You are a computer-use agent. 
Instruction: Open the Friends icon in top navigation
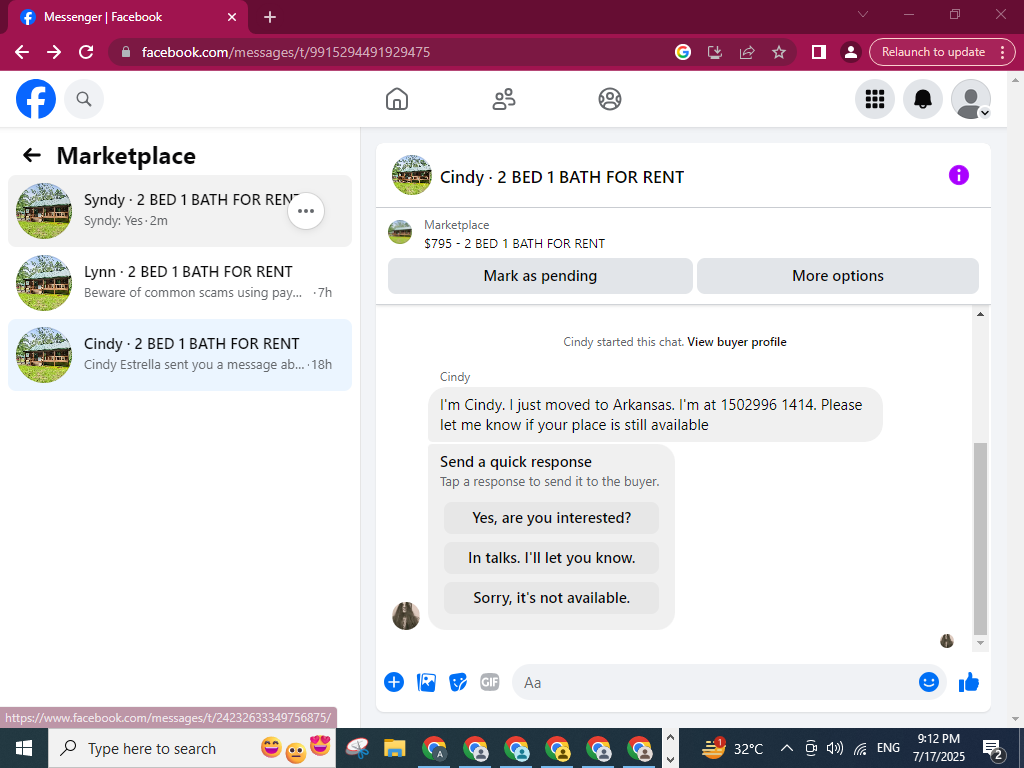point(504,99)
